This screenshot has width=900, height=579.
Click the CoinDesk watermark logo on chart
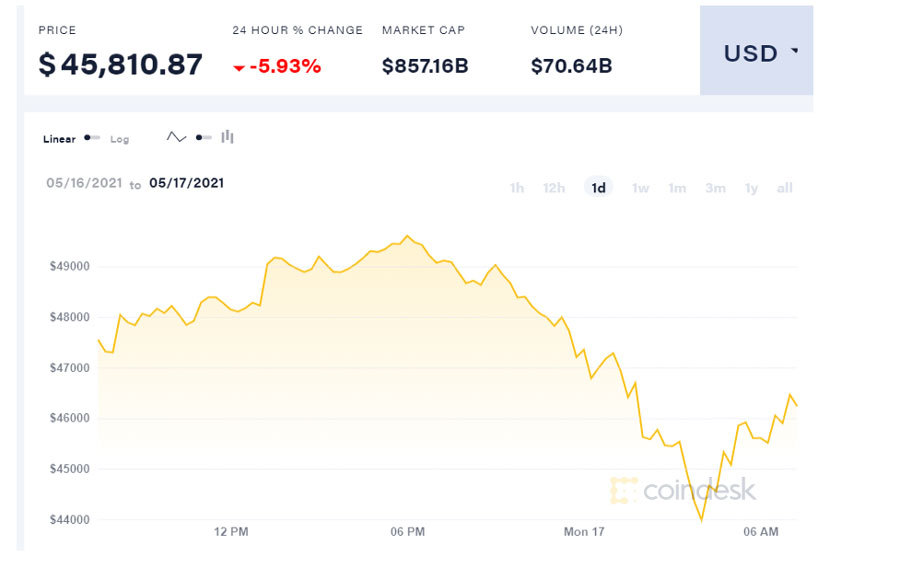[682, 490]
